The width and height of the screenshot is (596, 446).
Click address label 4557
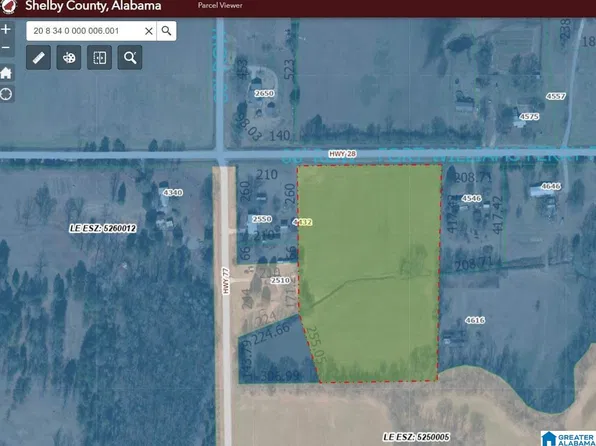[556, 97]
